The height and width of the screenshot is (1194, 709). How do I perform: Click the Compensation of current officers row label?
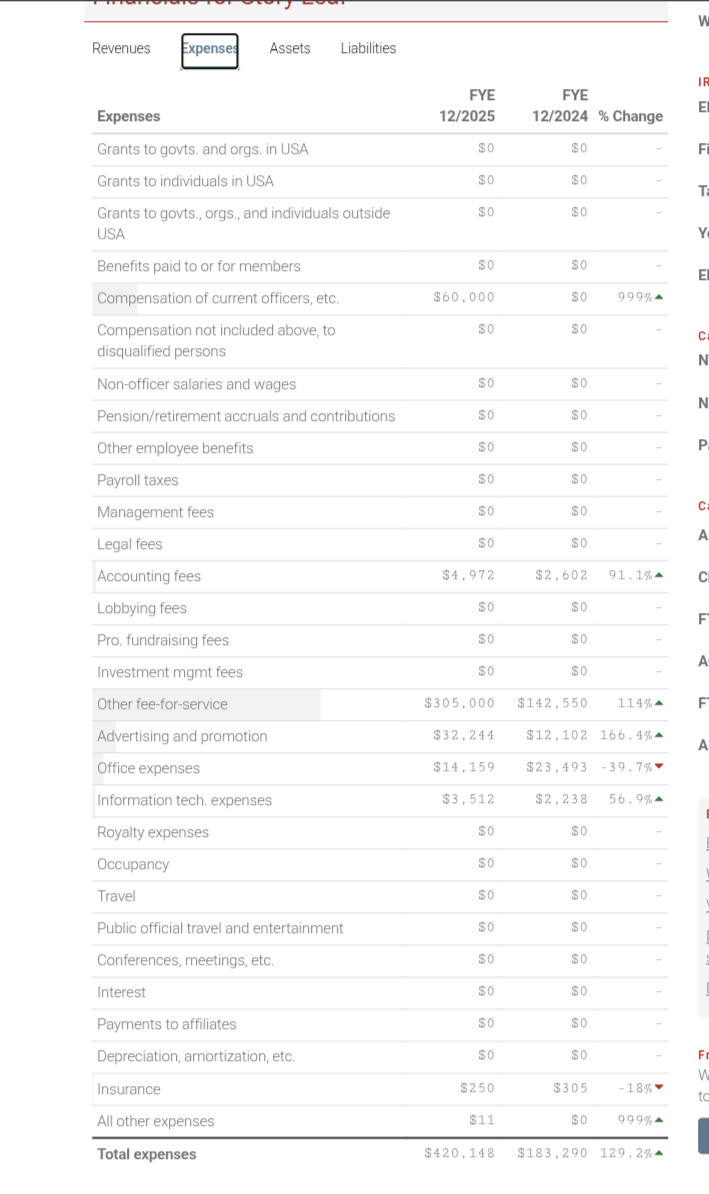point(218,298)
